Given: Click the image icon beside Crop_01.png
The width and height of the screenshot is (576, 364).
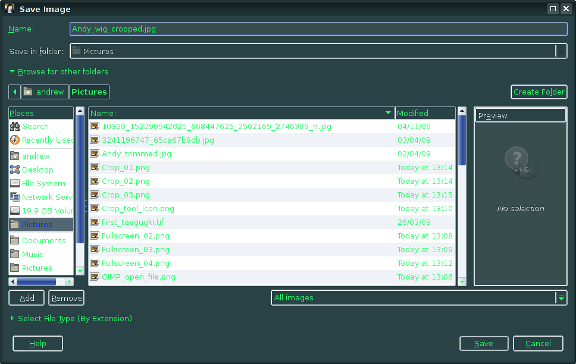Looking at the screenshot, I should coord(95,167).
